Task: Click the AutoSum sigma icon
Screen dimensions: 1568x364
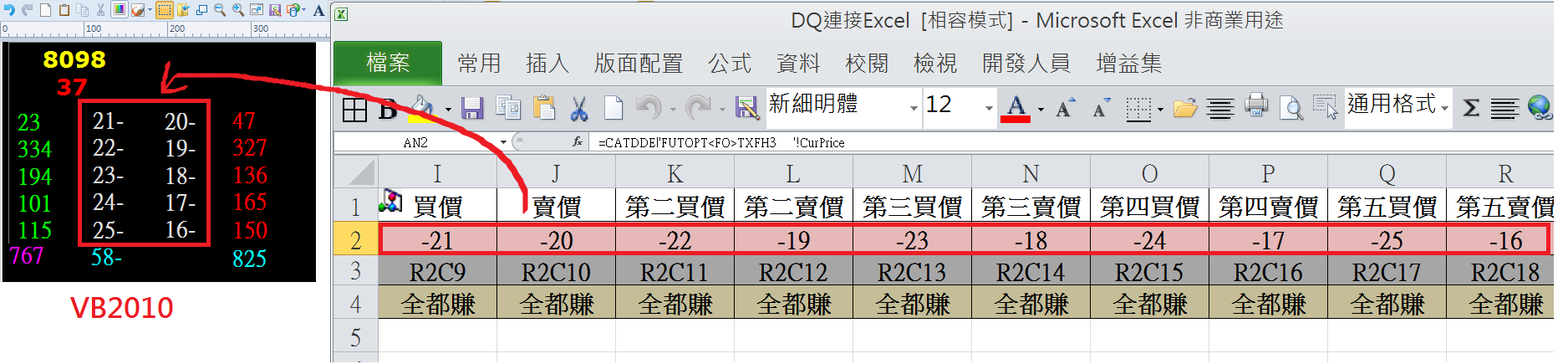Action: [1471, 108]
